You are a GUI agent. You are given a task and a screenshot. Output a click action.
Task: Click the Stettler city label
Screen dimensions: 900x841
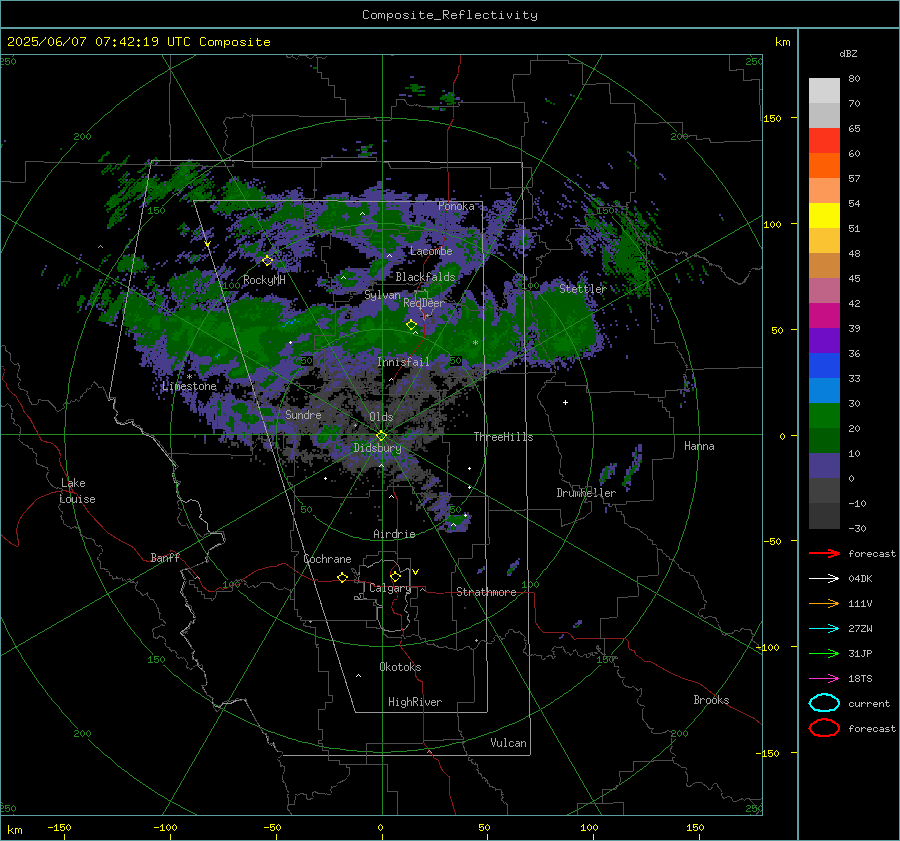(x=583, y=289)
